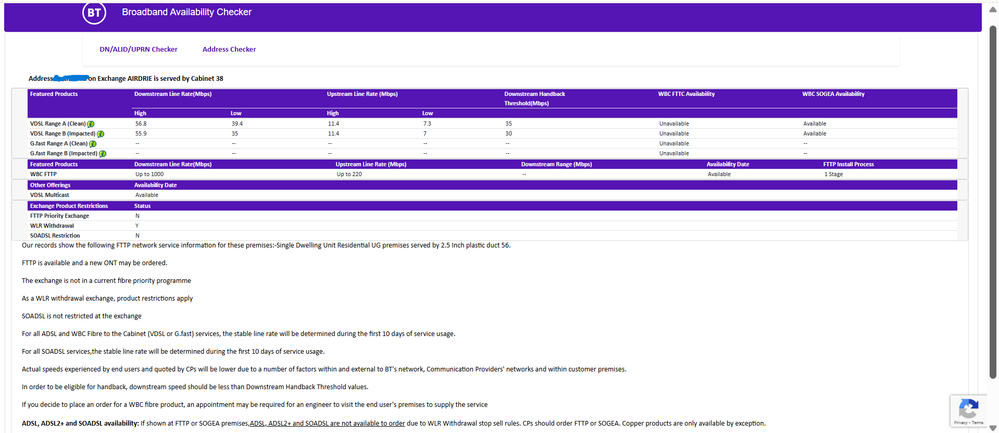The height and width of the screenshot is (433, 999).
Task: Click 'Actual speeds experienced by end users' line
Action: point(324,369)
